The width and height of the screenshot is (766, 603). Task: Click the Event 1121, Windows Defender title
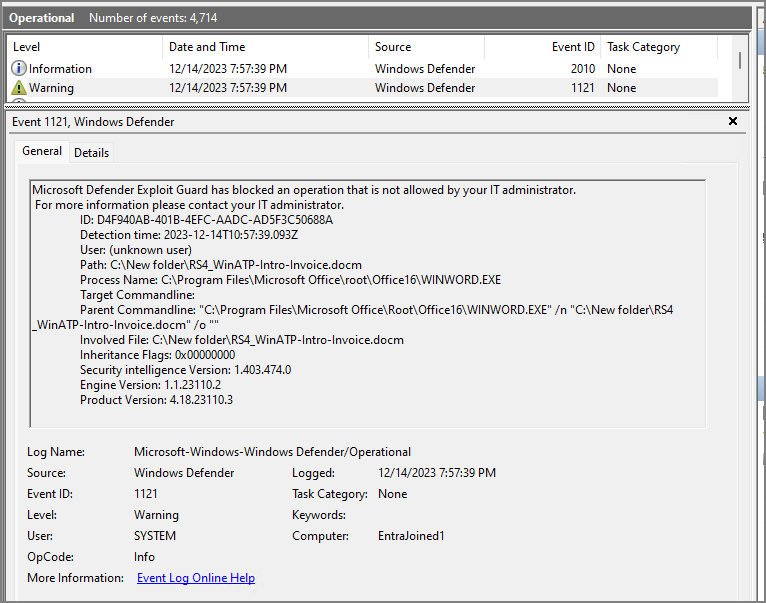93,122
